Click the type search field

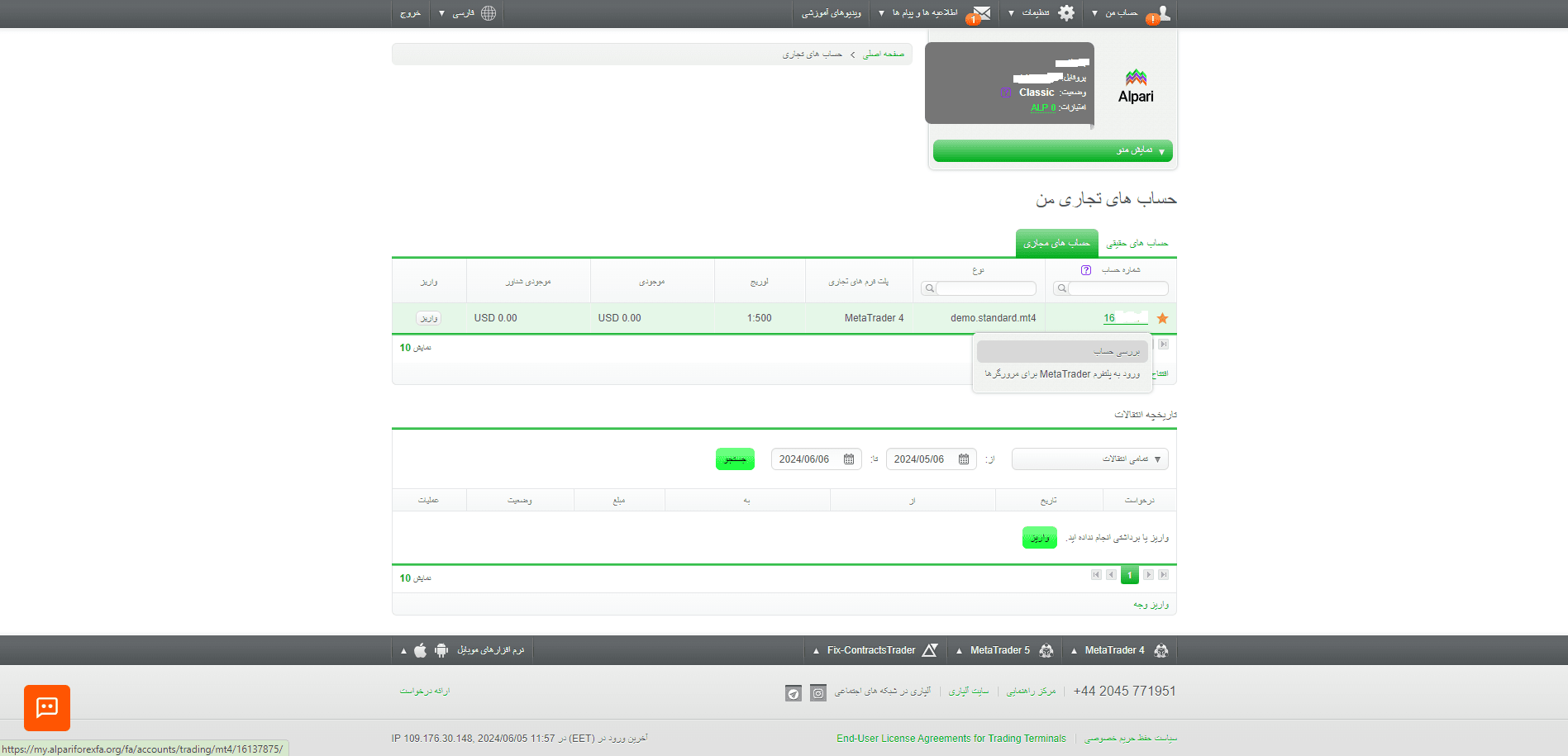tap(986, 288)
